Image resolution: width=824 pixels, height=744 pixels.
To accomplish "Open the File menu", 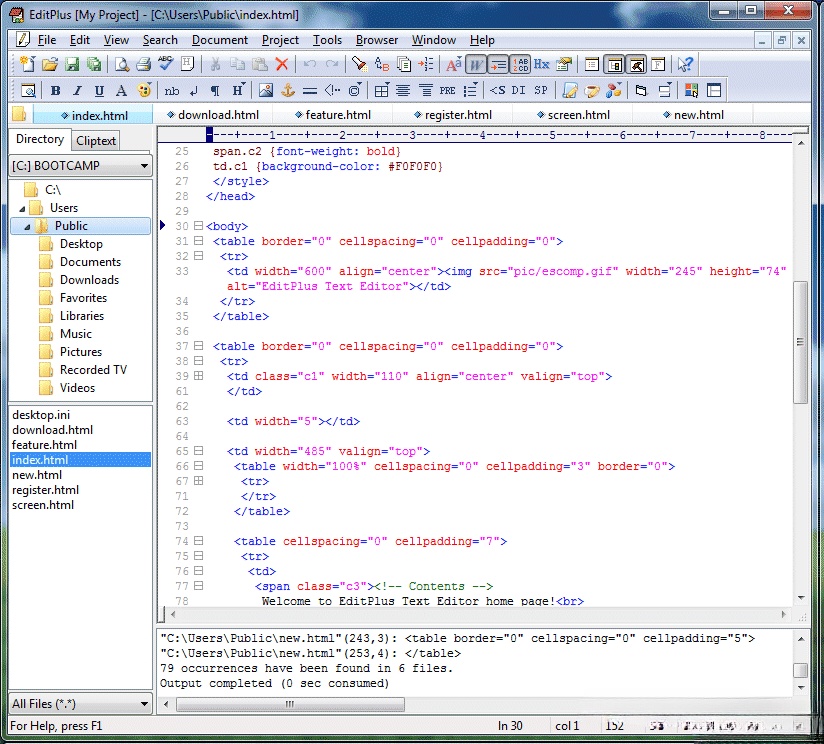I will coord(47,40).
